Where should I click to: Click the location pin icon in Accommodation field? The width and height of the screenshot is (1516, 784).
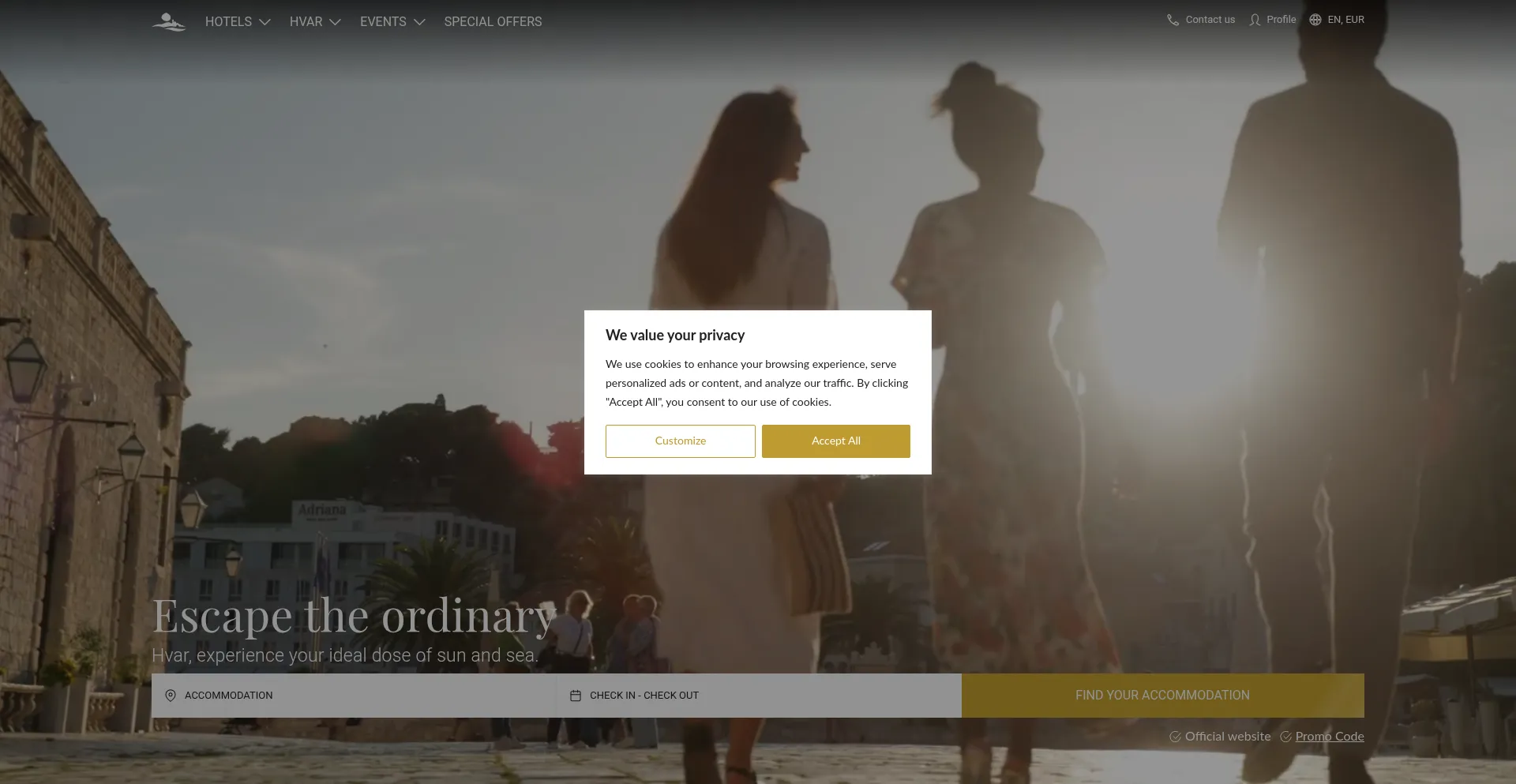coord(171,696)
